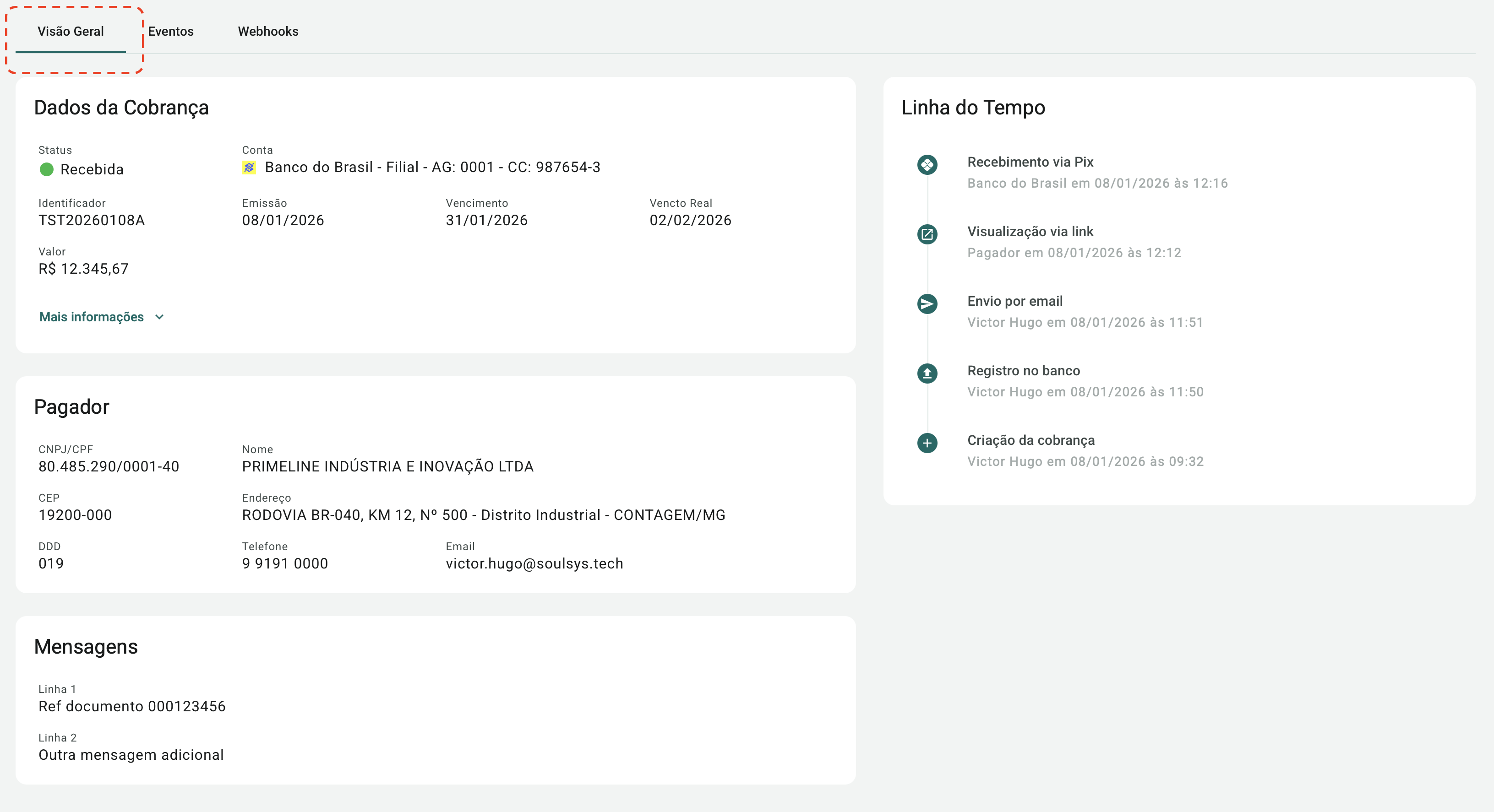Expand the Mais informações chevron
The width and height of the screenshot is (1494, 812).
[159, 317]
